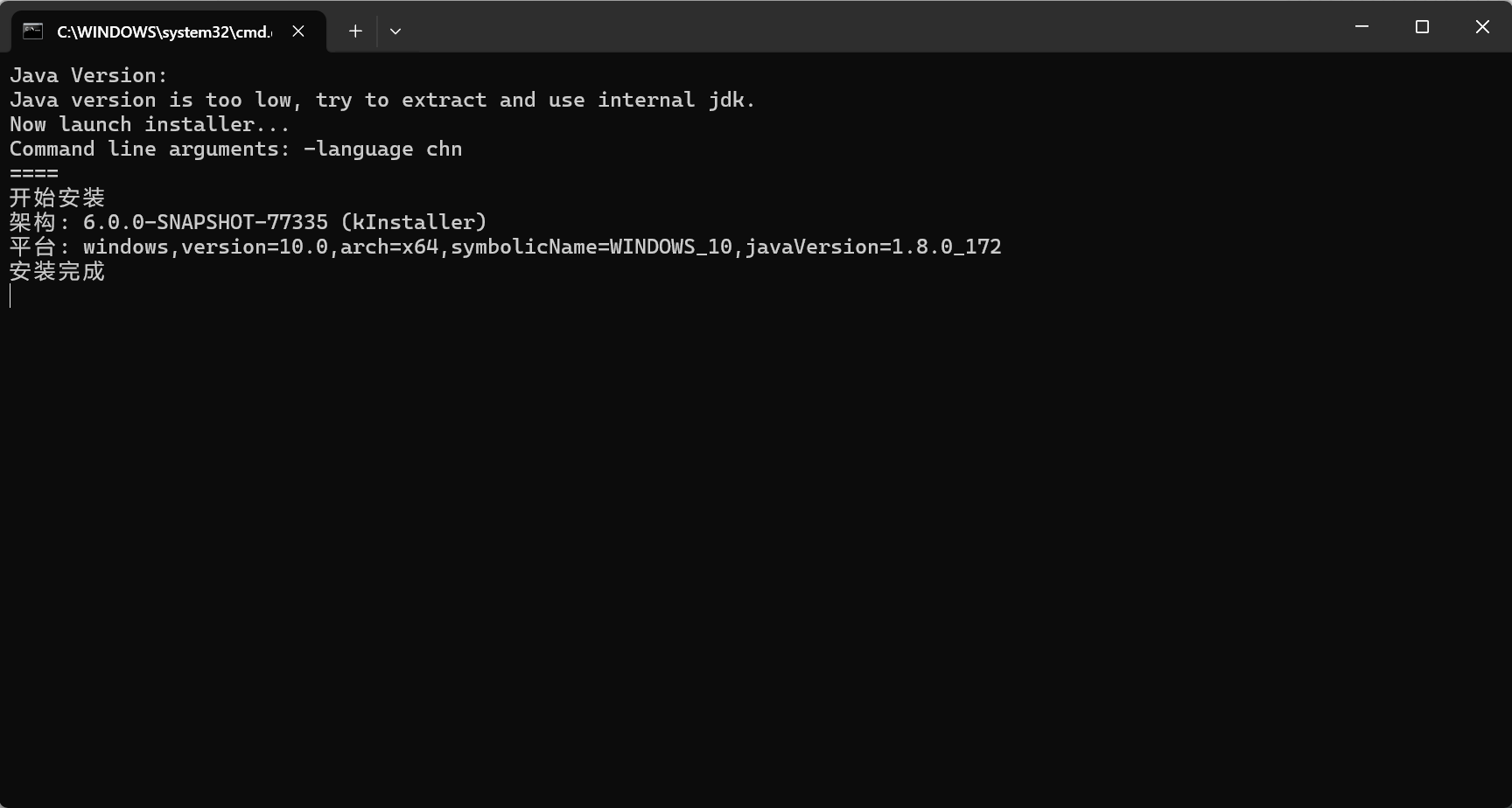Image resolution: width=1512 pixels, height=808 pixels.
Task: Maximize the terminal window
Action: pyautogui.click(x=1422, y=27)
